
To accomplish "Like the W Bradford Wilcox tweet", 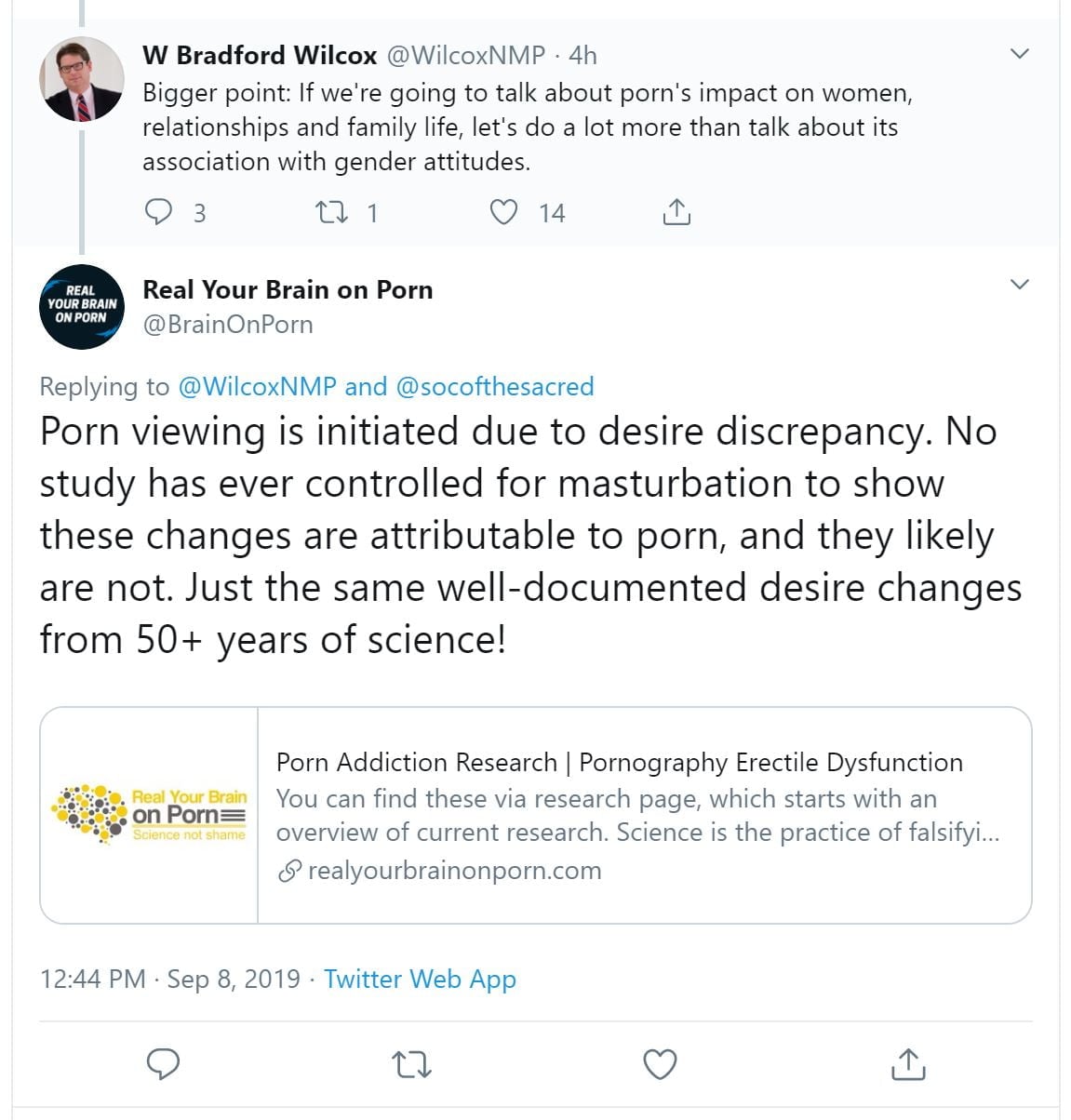I will pyautogui.click(x=503, y=213).
